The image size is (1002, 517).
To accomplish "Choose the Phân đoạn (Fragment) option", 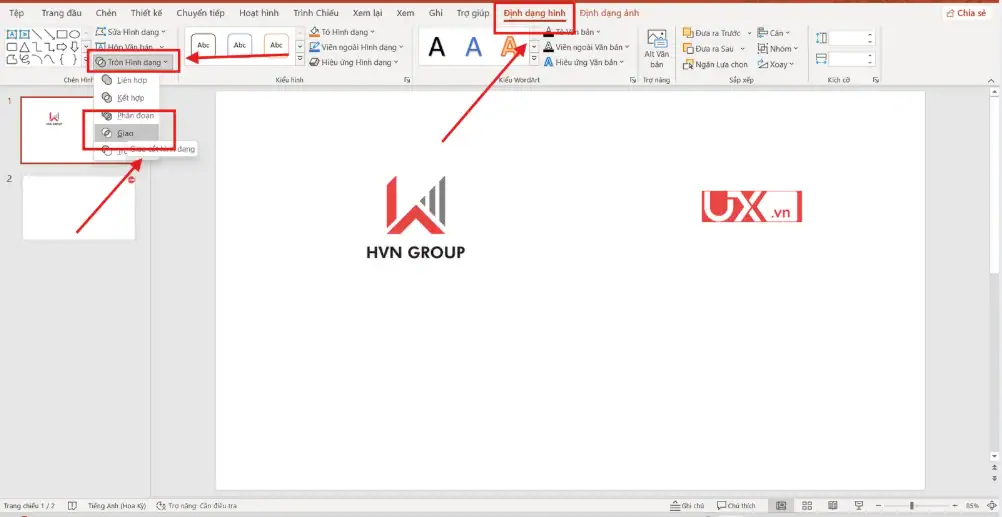I will [x=126, y=116].
